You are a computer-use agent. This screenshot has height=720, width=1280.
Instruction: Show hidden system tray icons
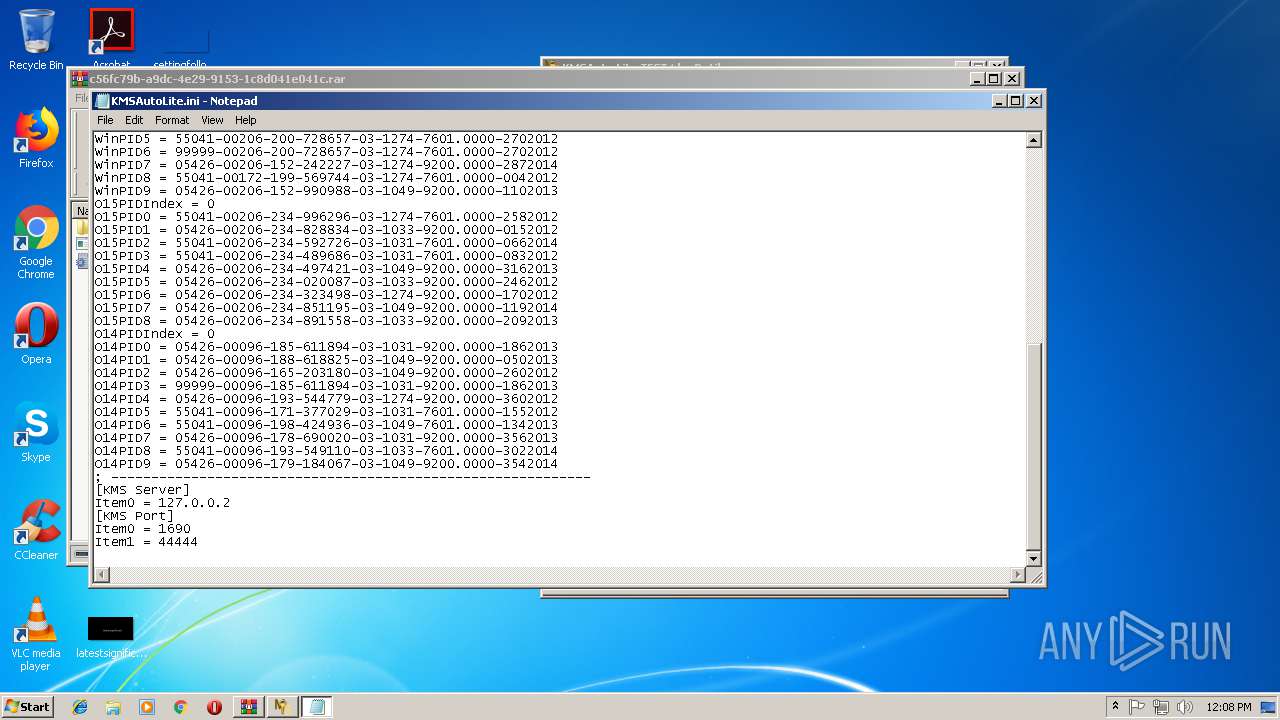coord(1115,706)
